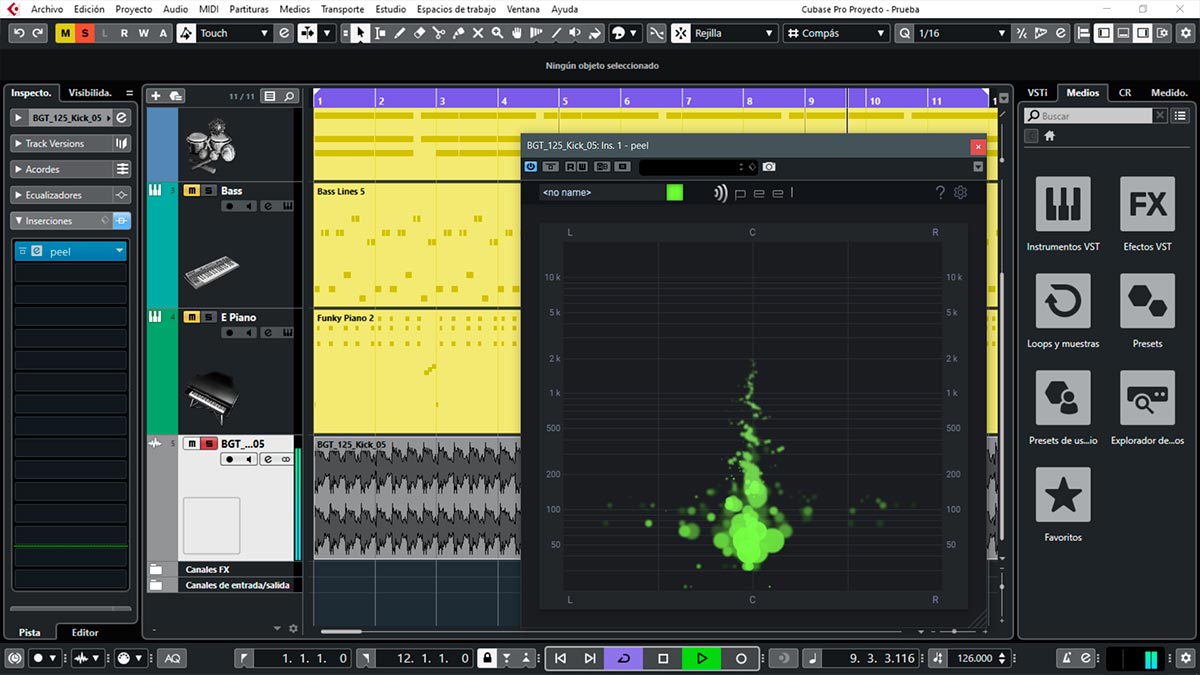Select the hand Comp tool
Screen dimensions: 1200x675
click(517, 33)
